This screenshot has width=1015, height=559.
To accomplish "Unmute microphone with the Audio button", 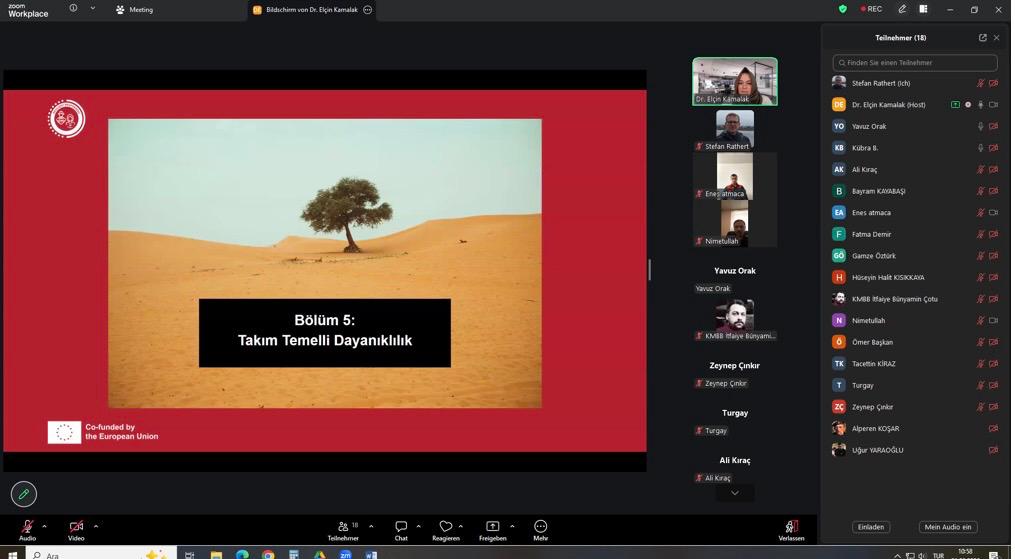I will (x=27, y=527).
